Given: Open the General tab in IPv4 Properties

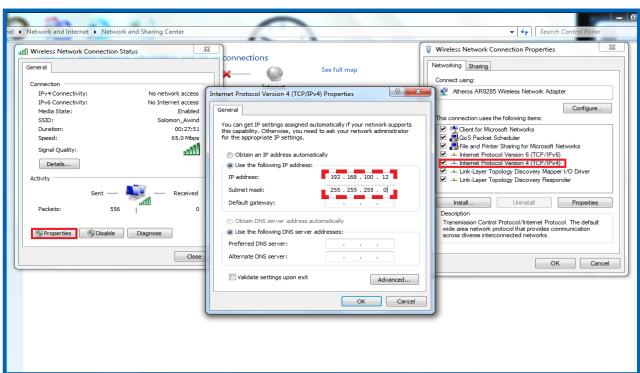Looking at the screenshot, I should click(x=228, y=110).
